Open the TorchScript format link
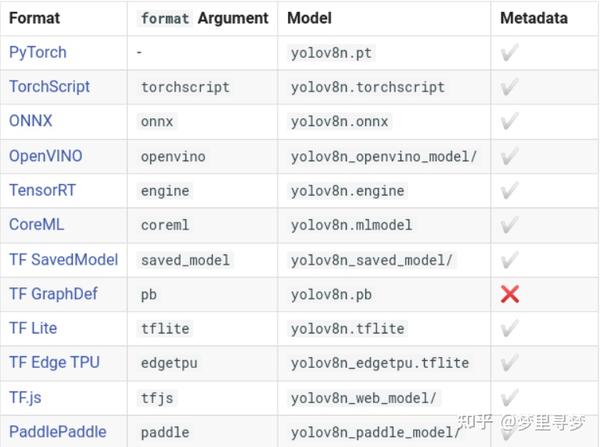Viewport: 600px width, 447px height. pyautogui.click(x=49, y=86)
